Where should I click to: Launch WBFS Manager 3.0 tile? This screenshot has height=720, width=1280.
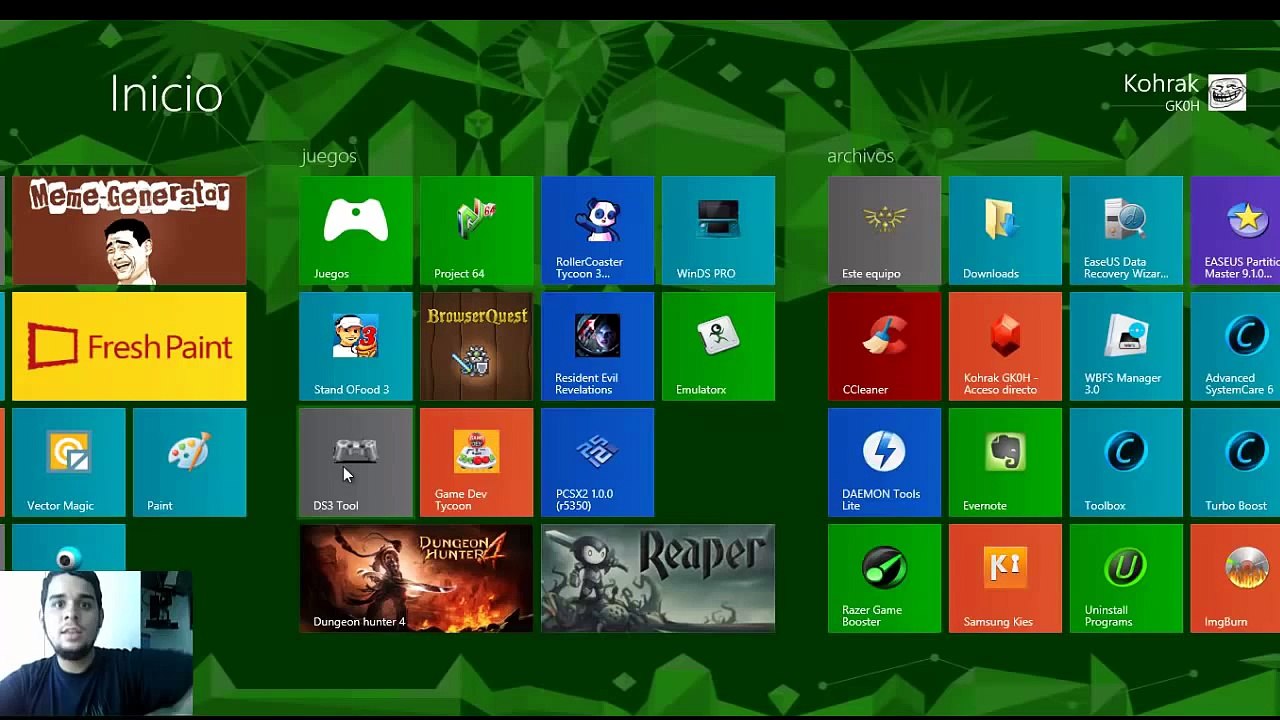1127,347
